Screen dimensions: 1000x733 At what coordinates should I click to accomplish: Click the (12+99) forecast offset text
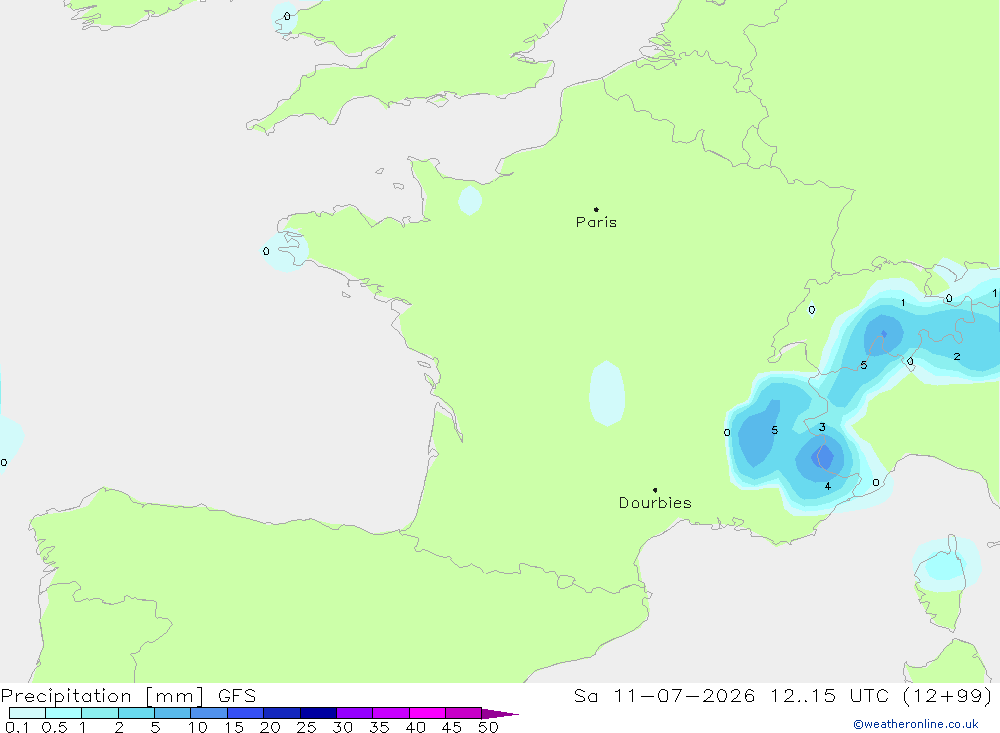tap(947, 695)
